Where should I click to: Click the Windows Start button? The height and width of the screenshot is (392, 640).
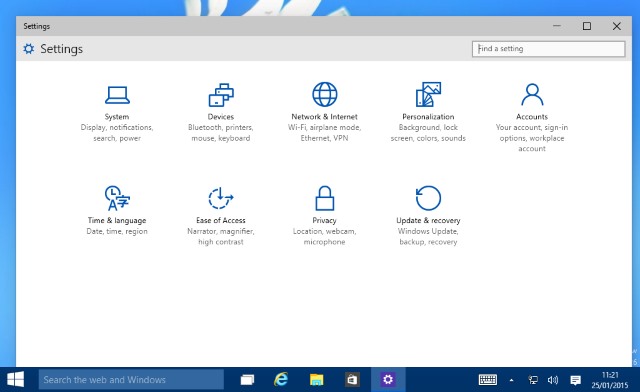point(16,379)
